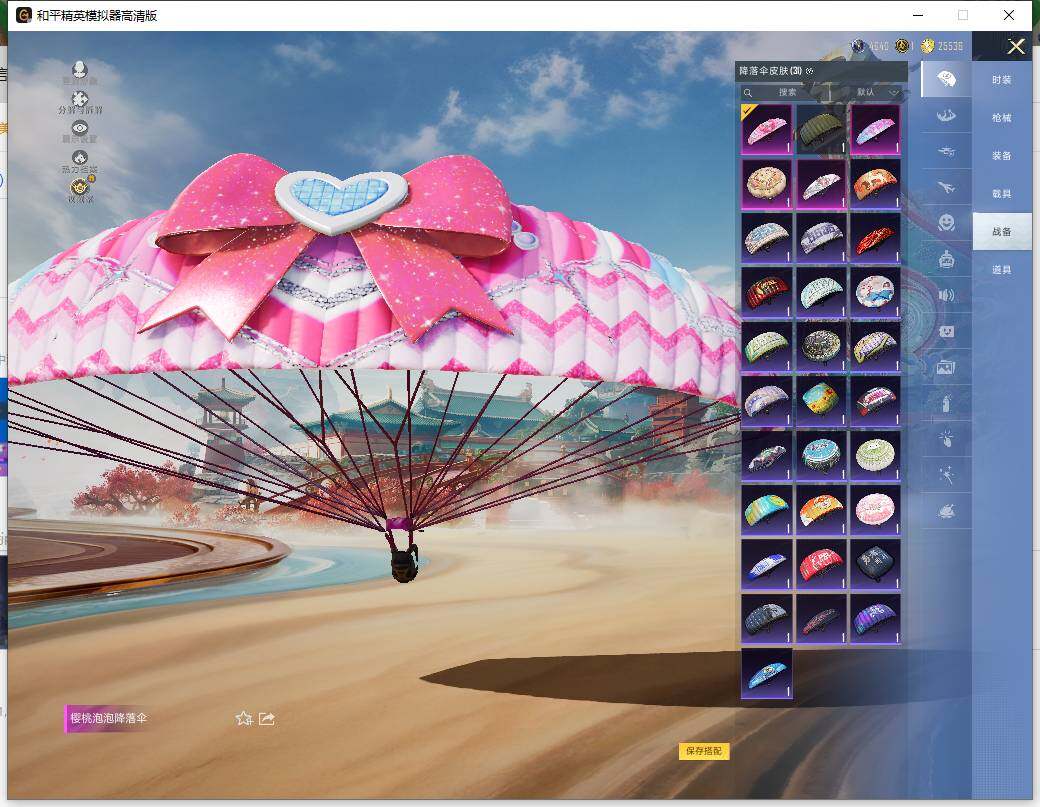
Task: Select the teal and yellow square parachute
Action: point(821,401)
